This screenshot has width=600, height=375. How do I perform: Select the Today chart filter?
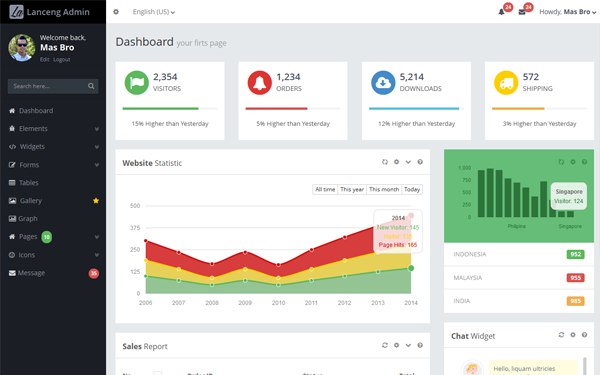(412, 189)
